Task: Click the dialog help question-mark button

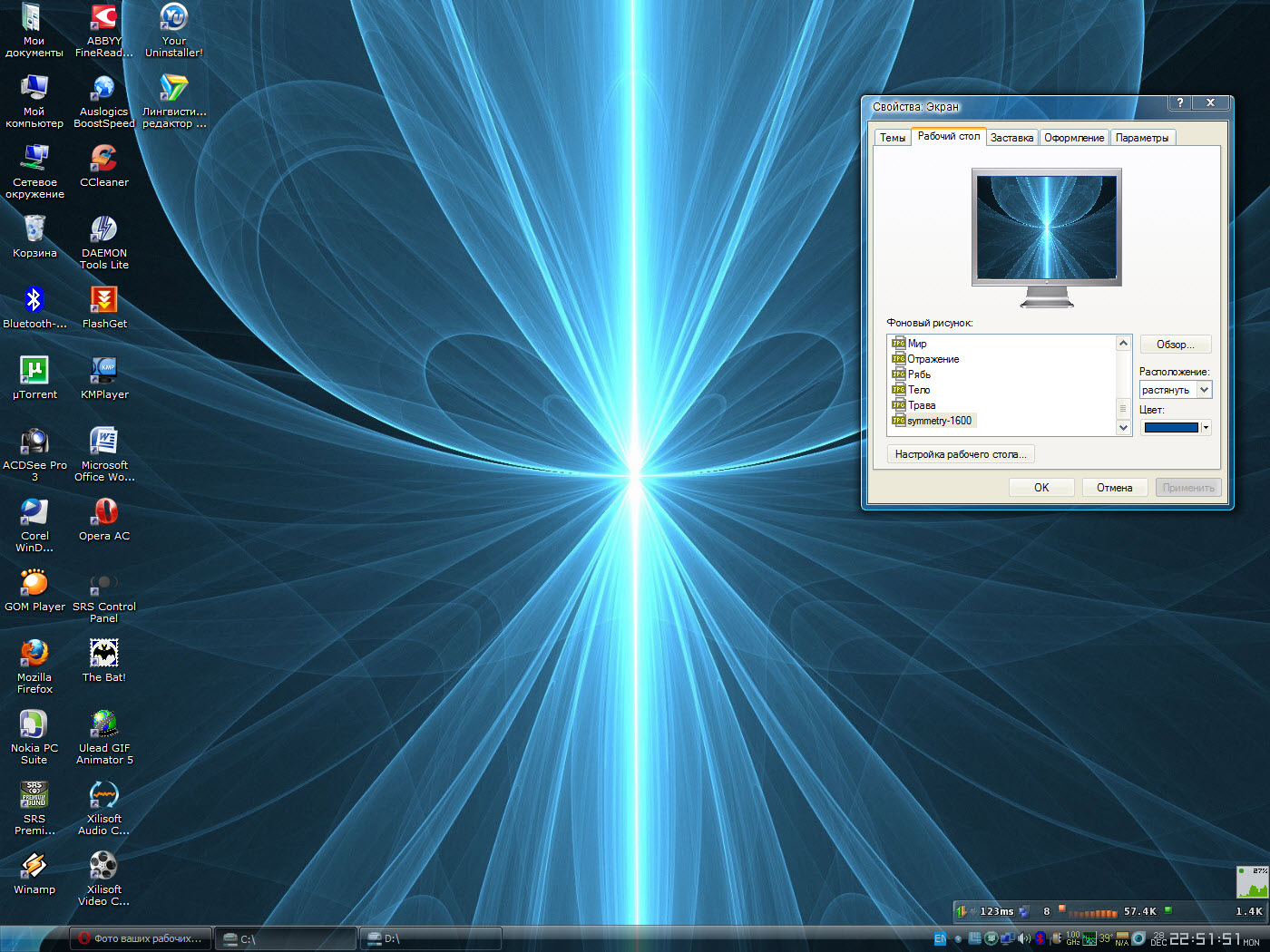Action: click(1179, 102)
